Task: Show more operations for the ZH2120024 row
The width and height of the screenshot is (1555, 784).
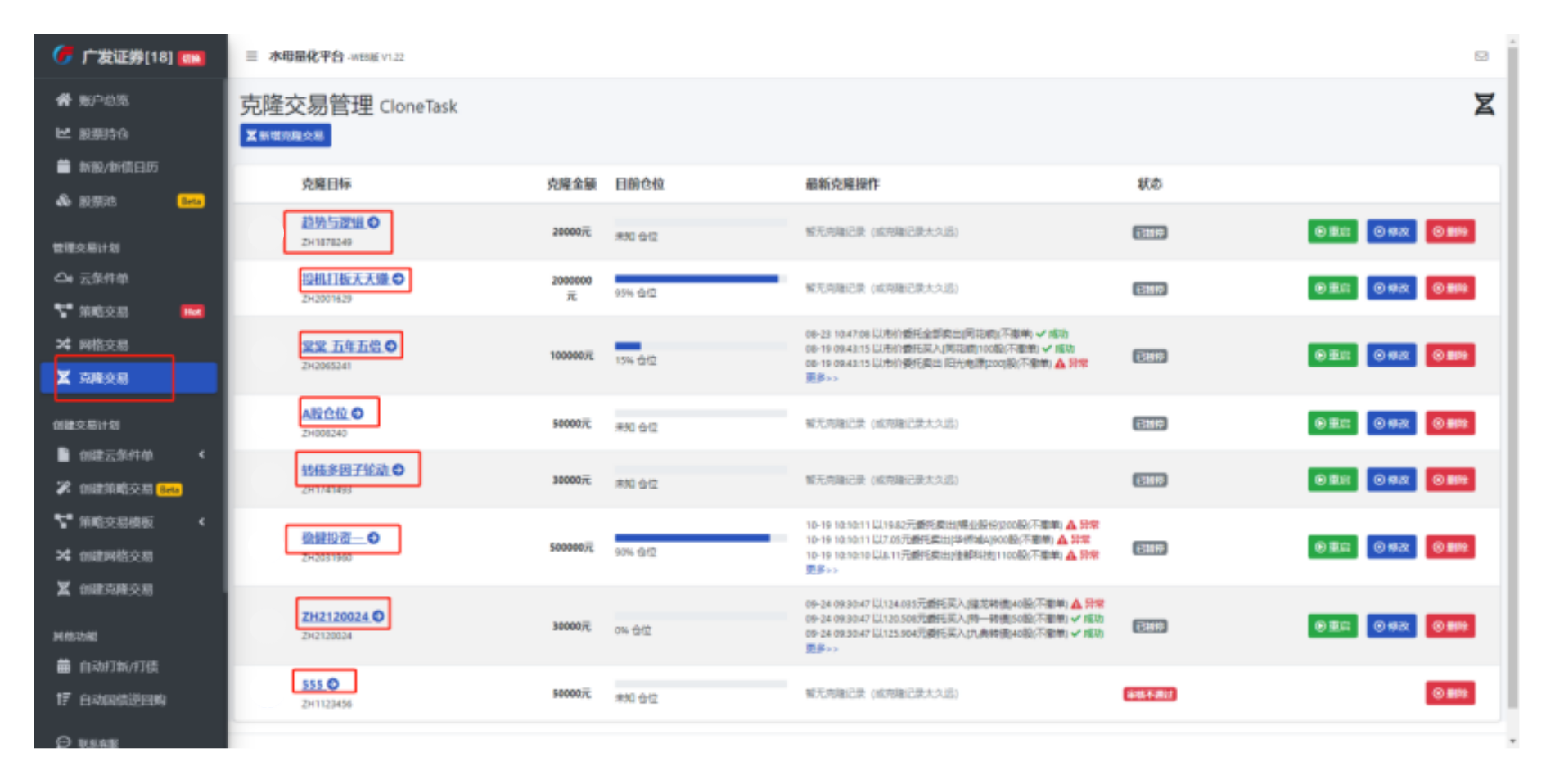Action: [821, 649]
